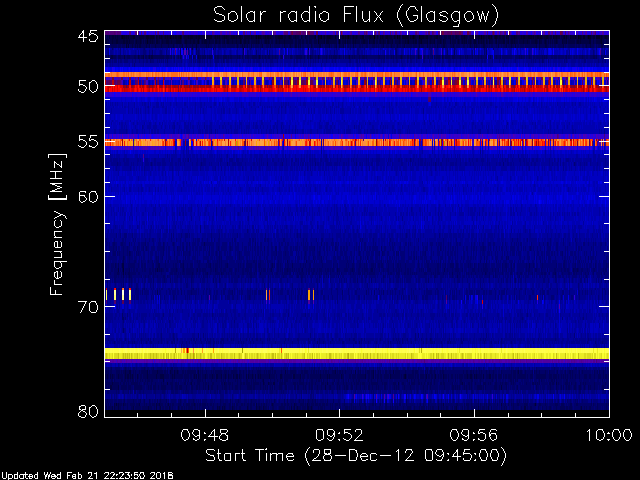The height and width of the screenshot is (480, 640).
Task: Click the 09:56 time tick label
Action: point(473,435)
